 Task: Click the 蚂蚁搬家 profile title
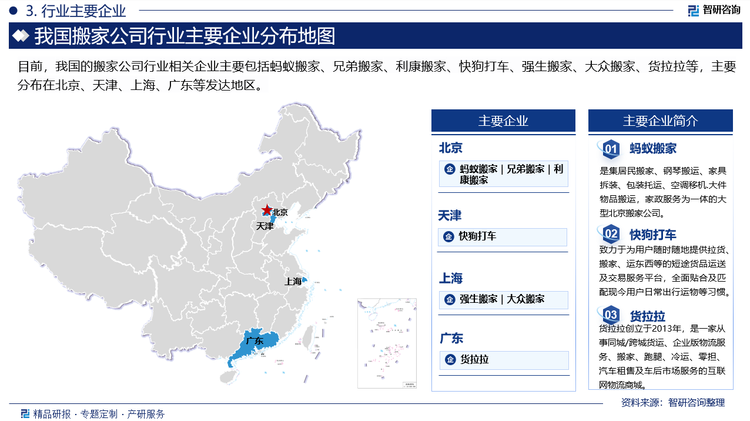click(x=652, y=149)
